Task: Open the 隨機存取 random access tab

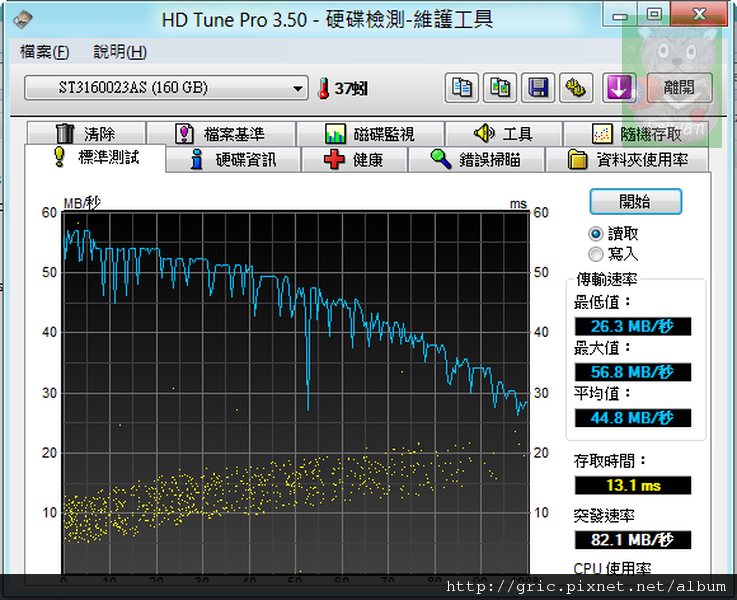Action: coord(637,134)
